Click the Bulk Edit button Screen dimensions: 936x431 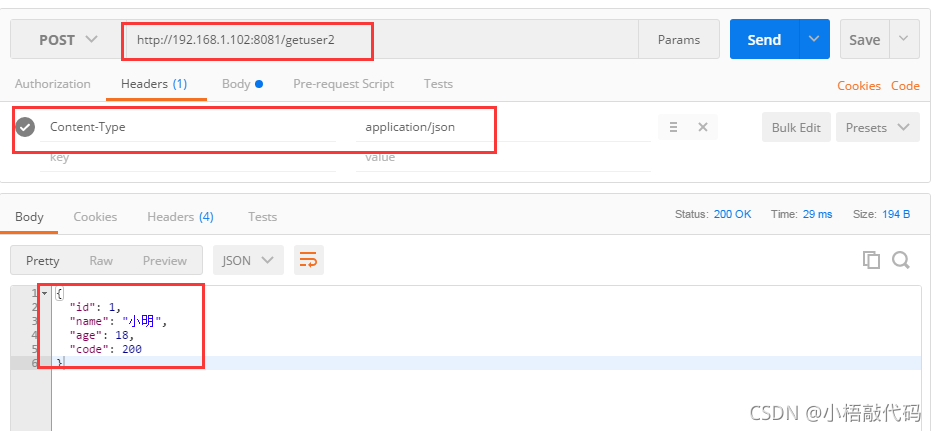click(796, 127)
